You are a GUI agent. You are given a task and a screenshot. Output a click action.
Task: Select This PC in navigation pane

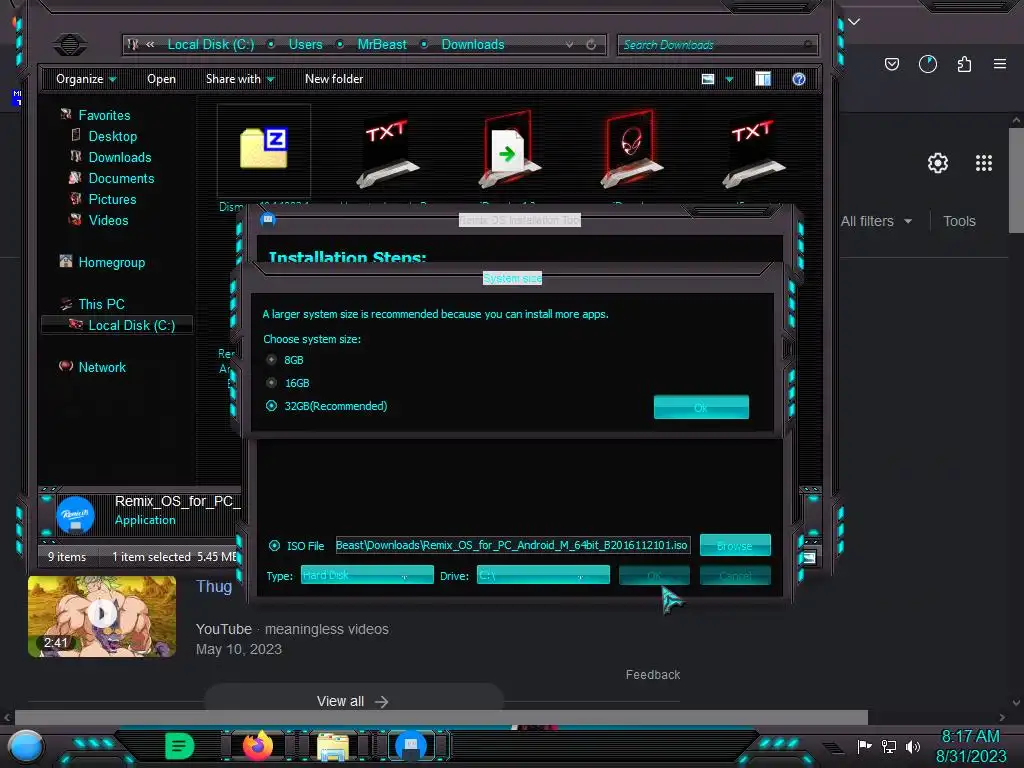(101, 304)
